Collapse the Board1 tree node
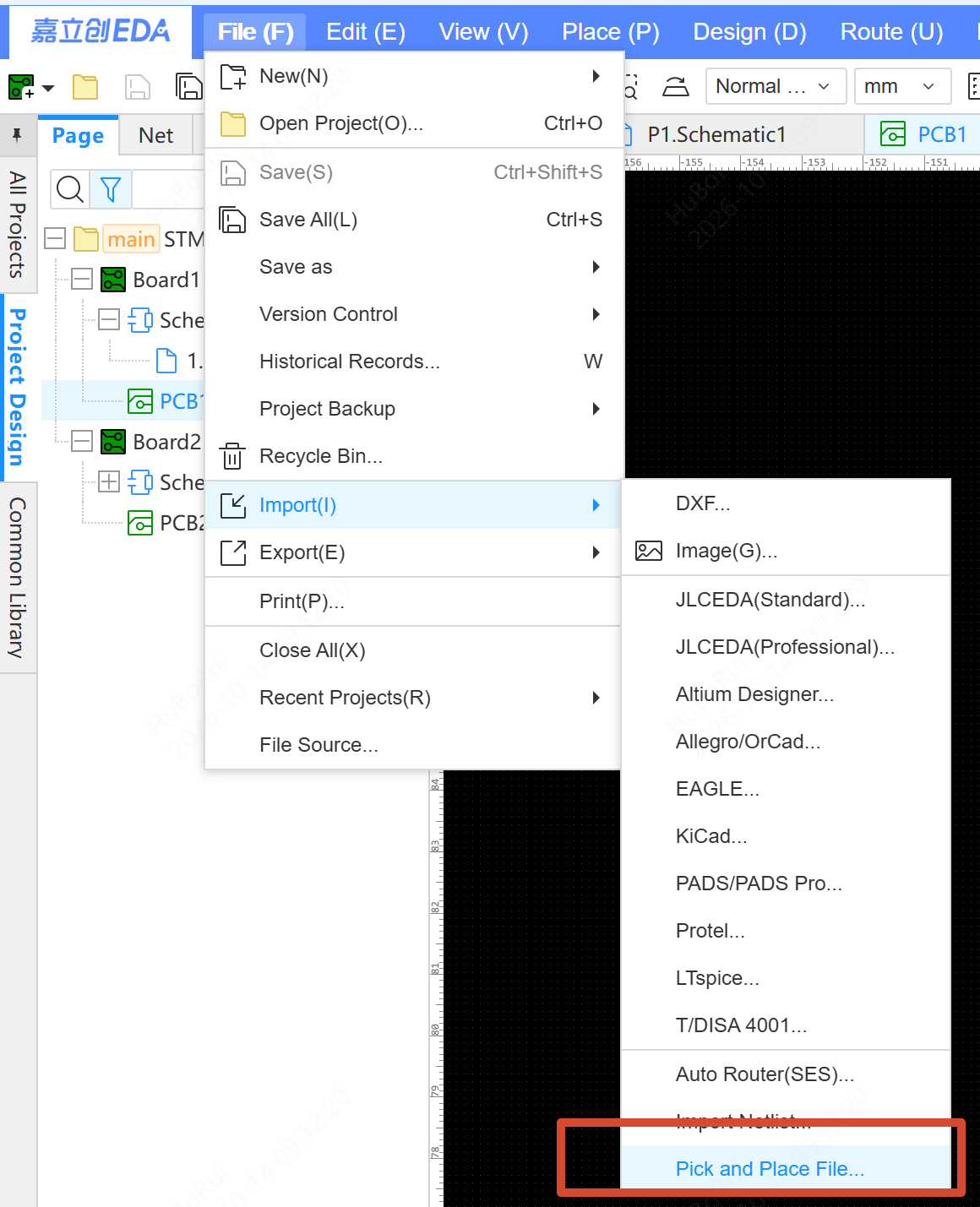 (82, 279)
